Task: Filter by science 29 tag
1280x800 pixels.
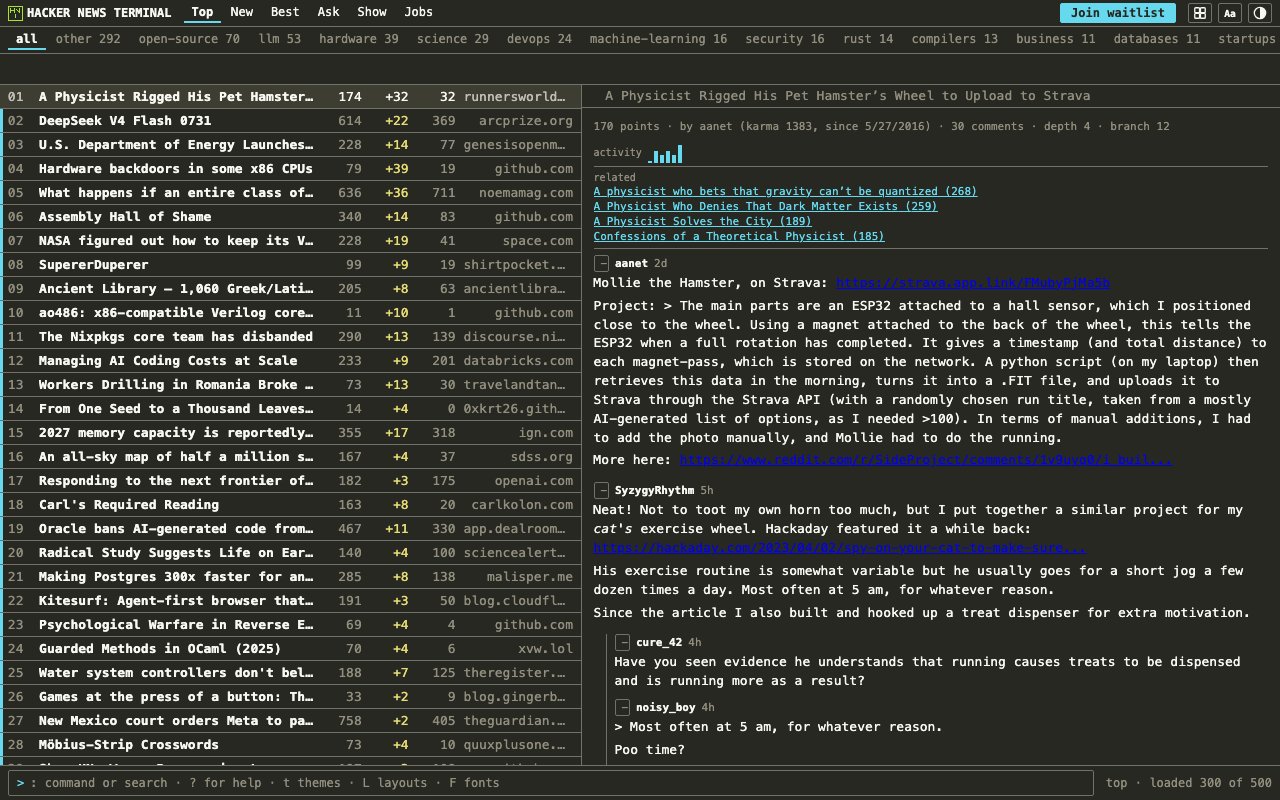Action: tap(453, 39)
